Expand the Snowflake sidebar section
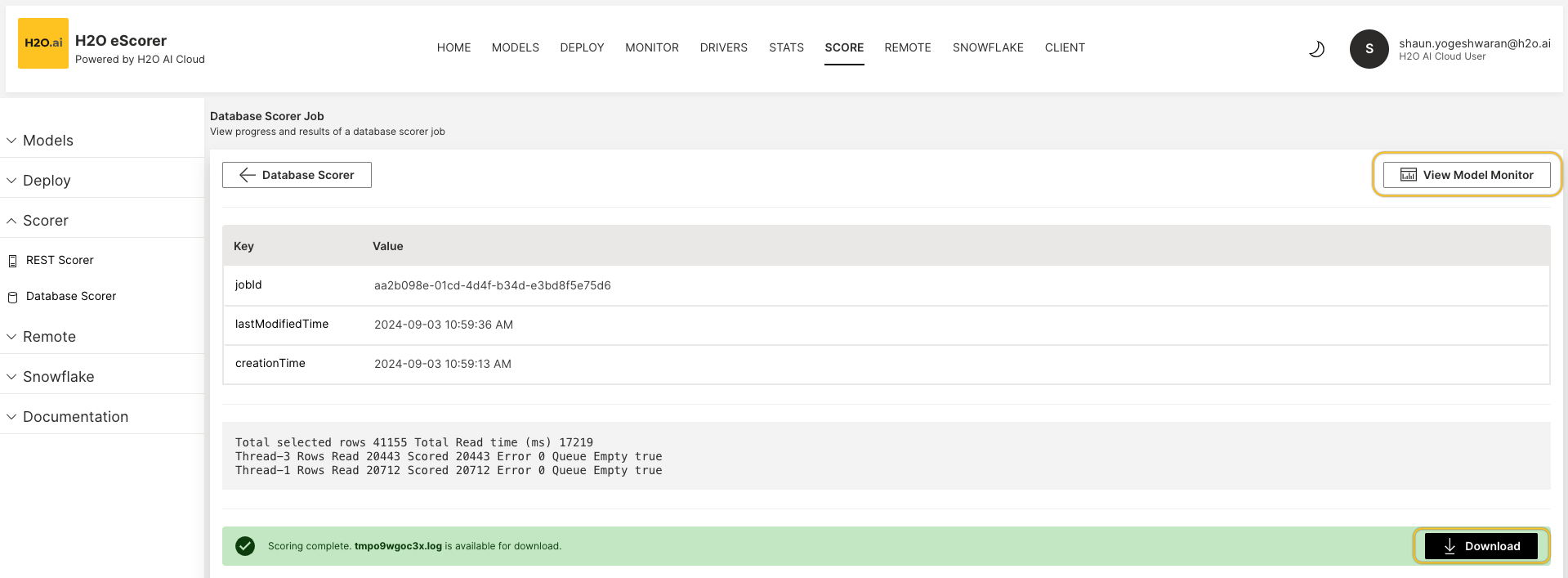 click(x=58, y=377)
